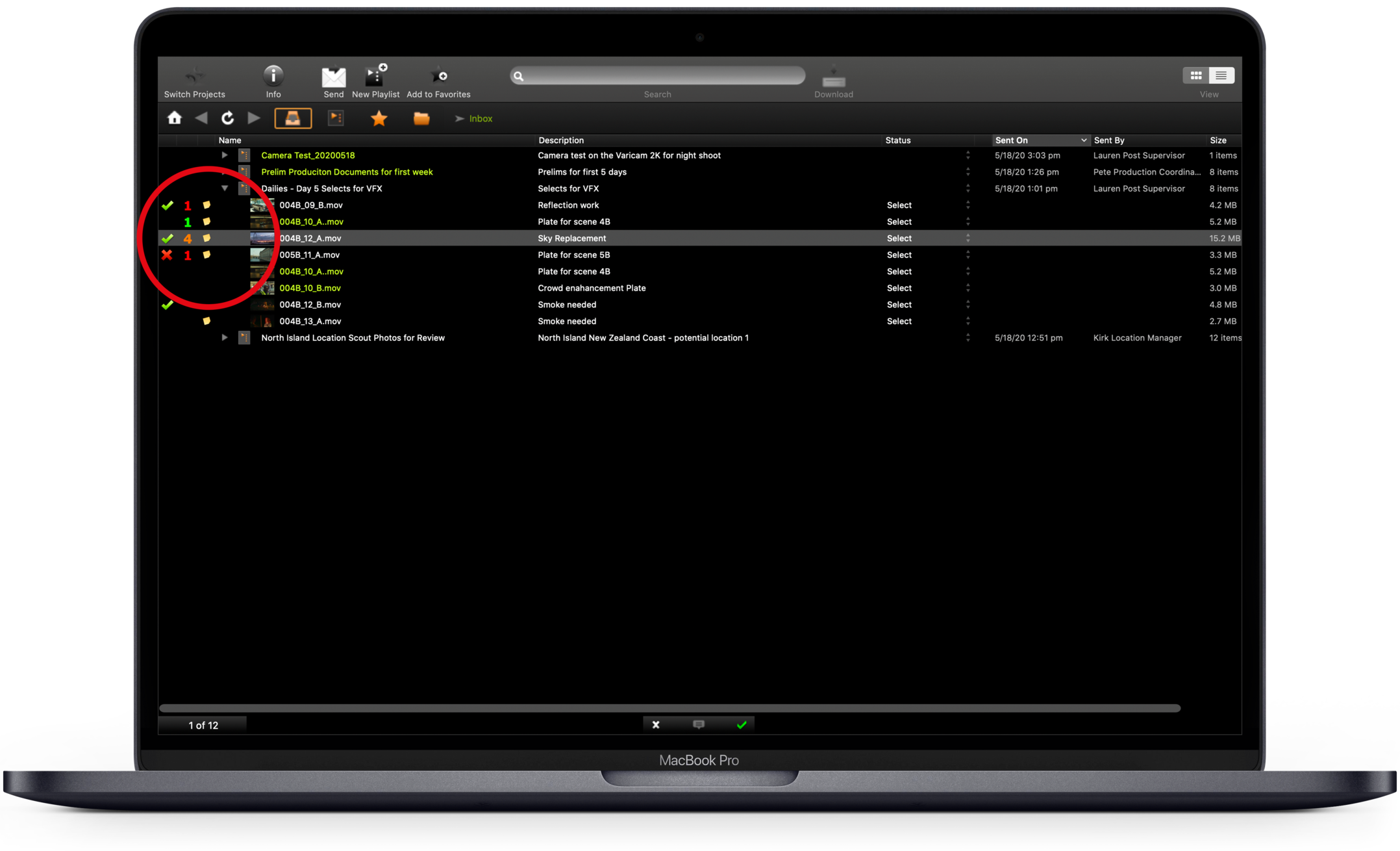Switch to grid thumbnail view

(x=1195, y=75)
